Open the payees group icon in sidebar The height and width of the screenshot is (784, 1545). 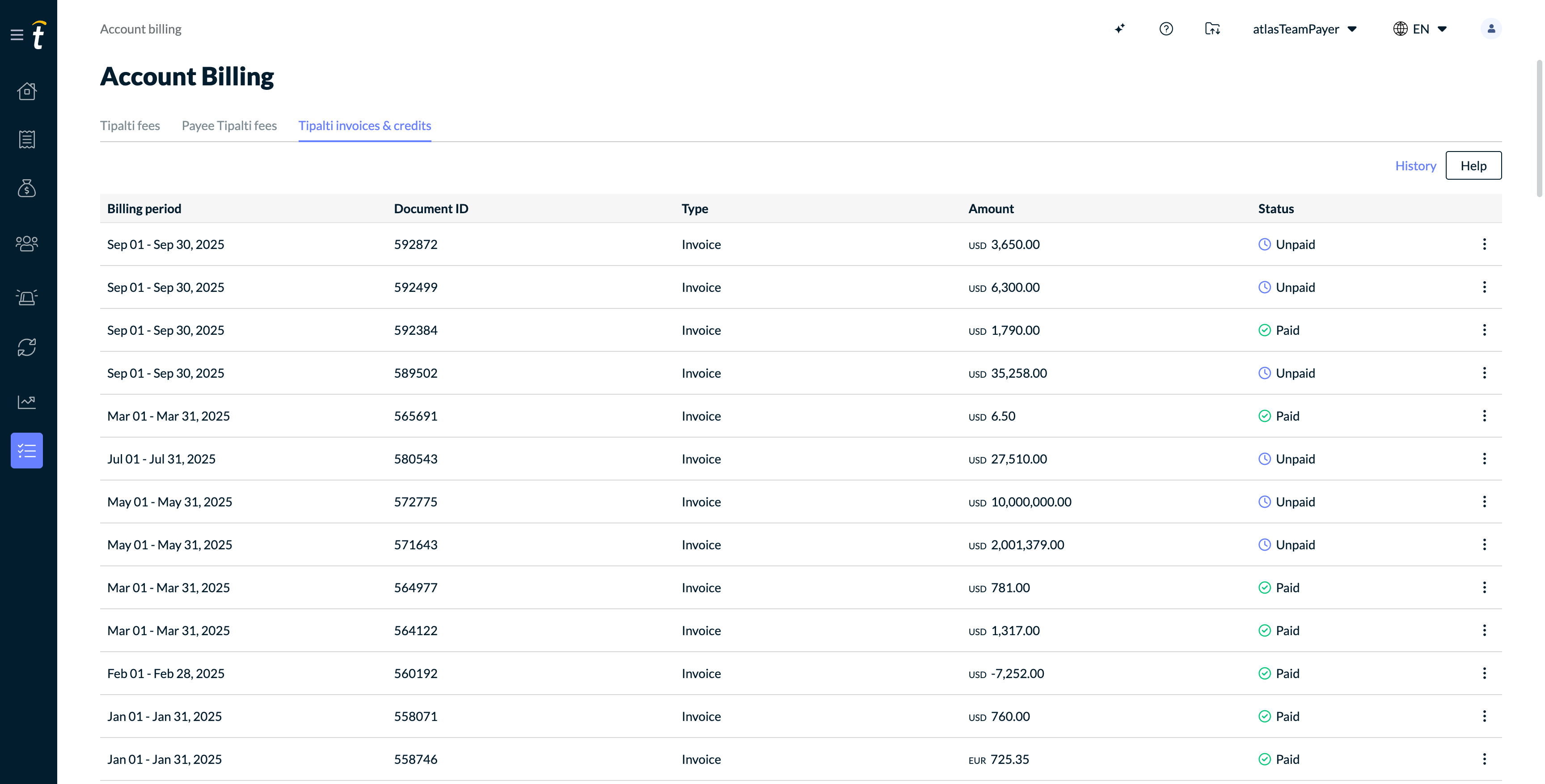pos(27,244)
